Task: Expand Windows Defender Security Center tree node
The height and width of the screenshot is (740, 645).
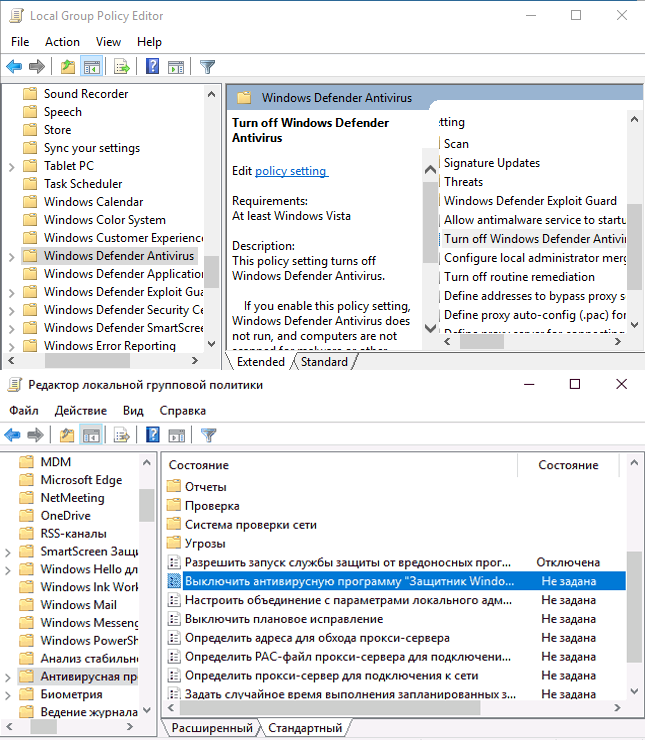Action: click(x=12, y=311)
